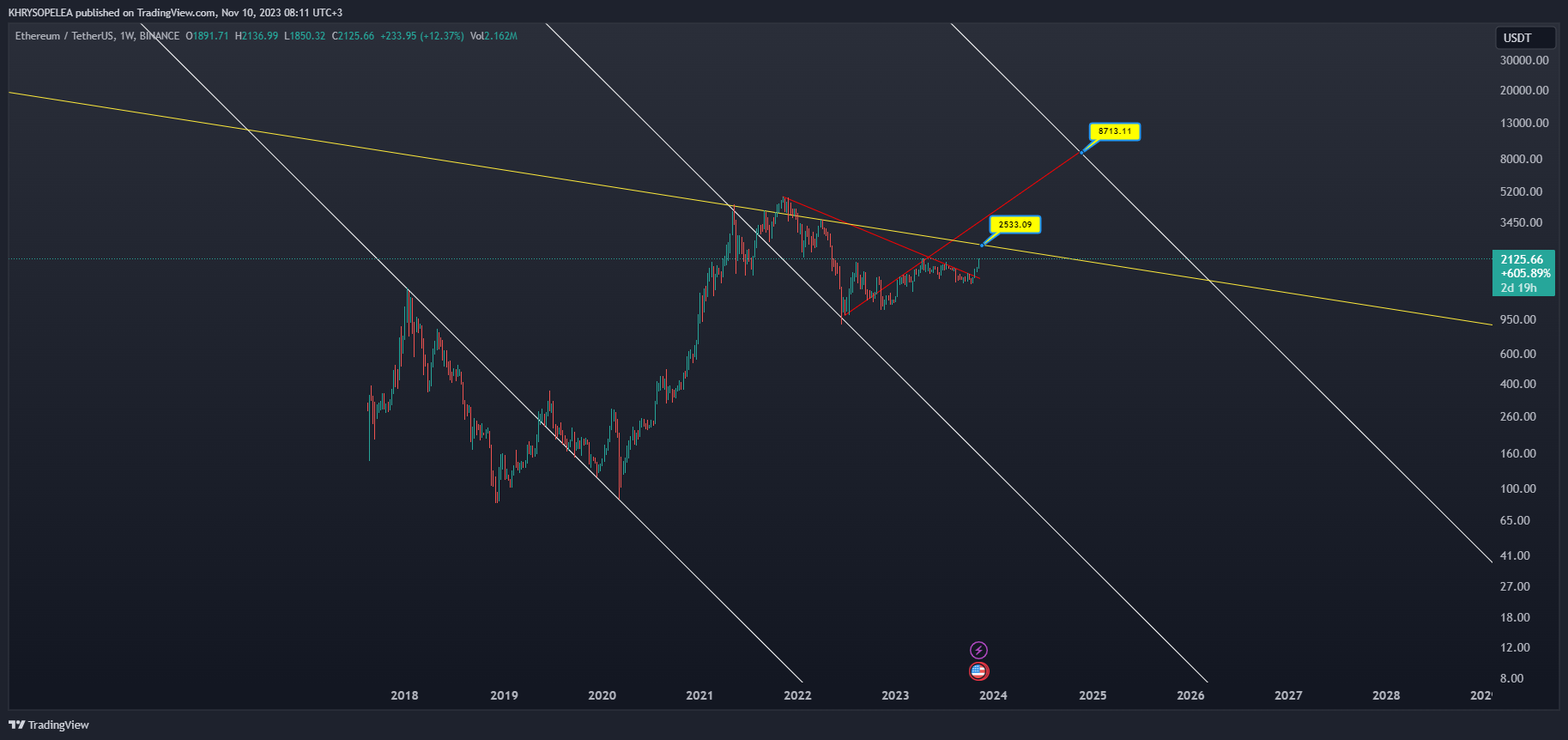The image size is (1568, 740).
Task: Click the 2021 time axis label
Action: click(x=699, y=695)
